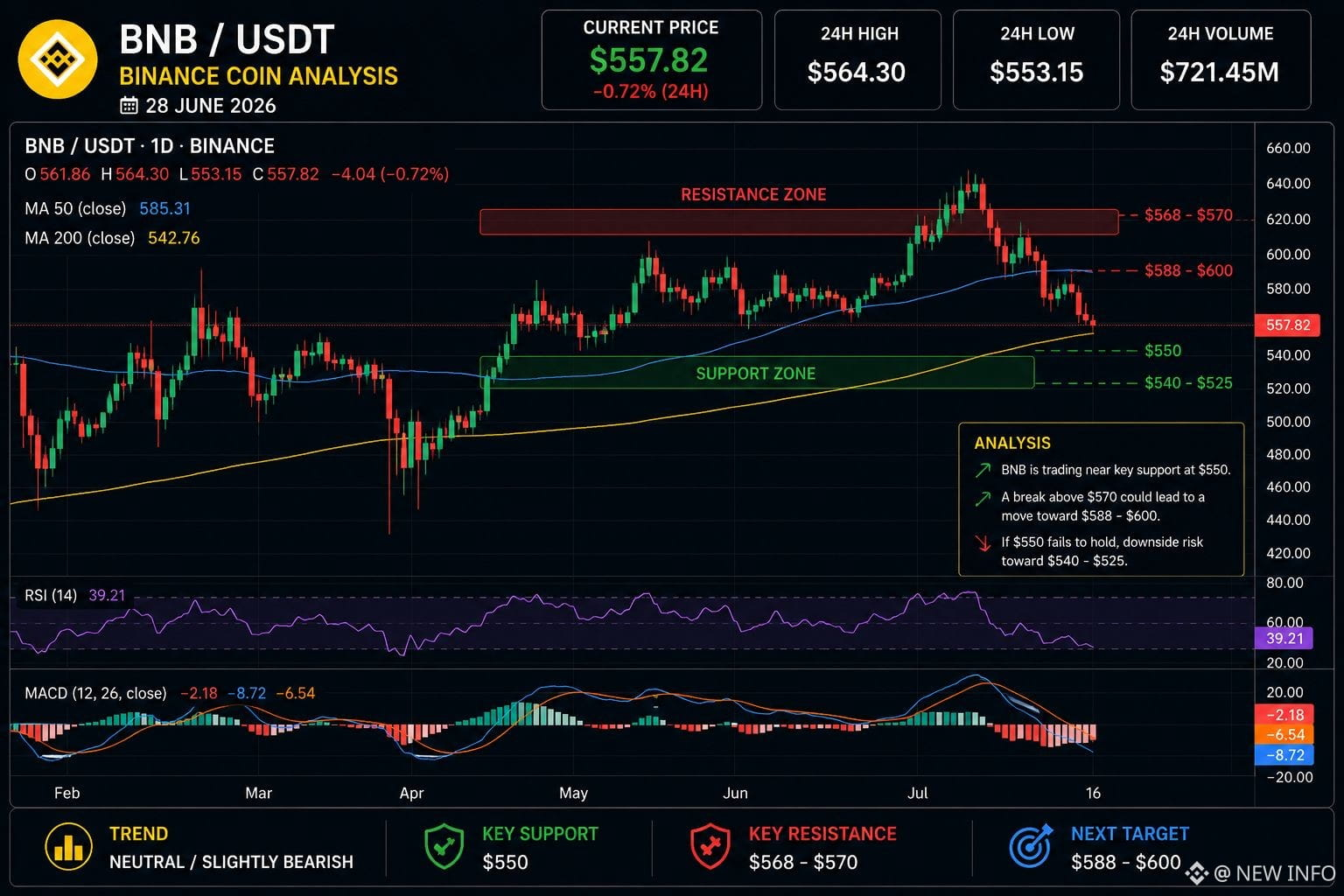Click the green shield Key Support icon
This screenshot has height=896, width=1344.
[444, 846]
